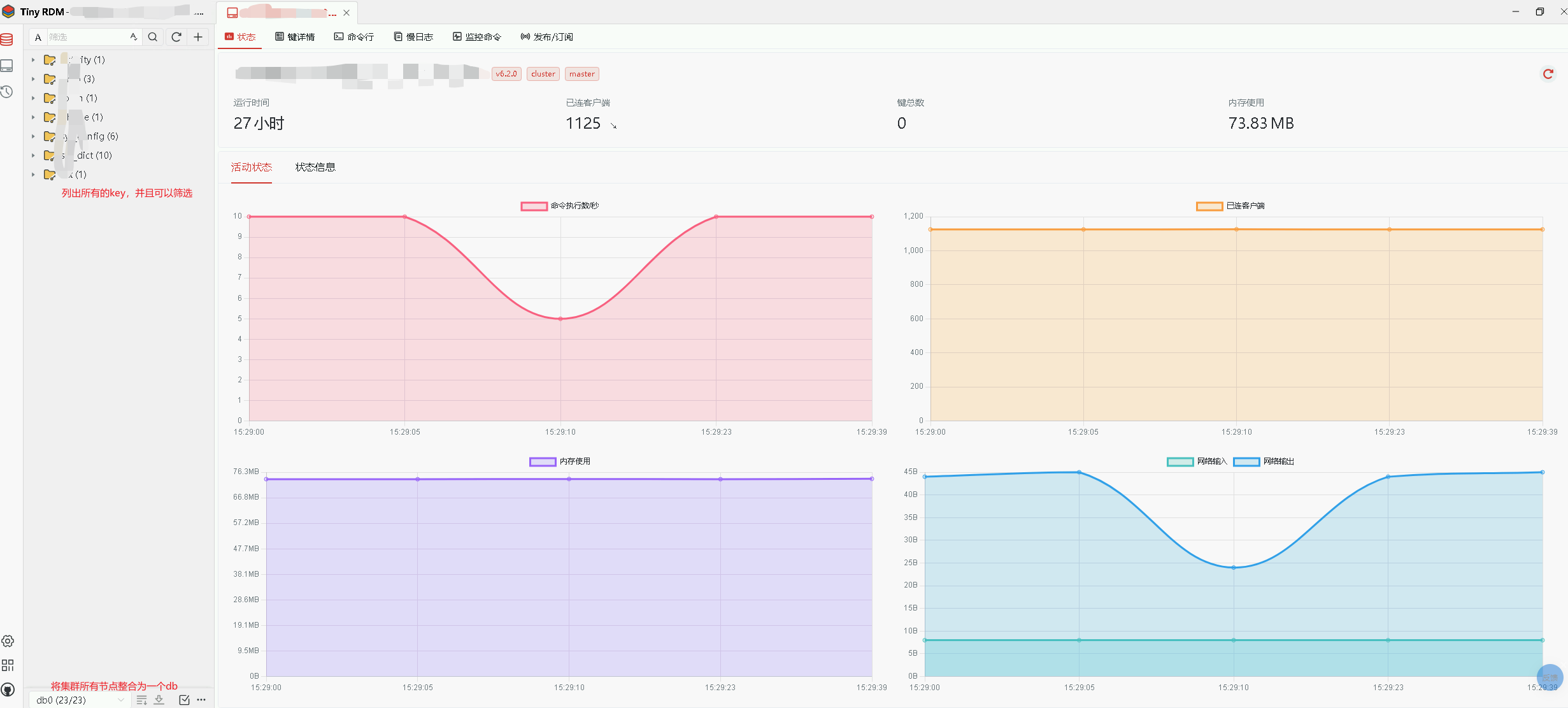
Task: Open the connection server sidebar icon
Action: 7,66
